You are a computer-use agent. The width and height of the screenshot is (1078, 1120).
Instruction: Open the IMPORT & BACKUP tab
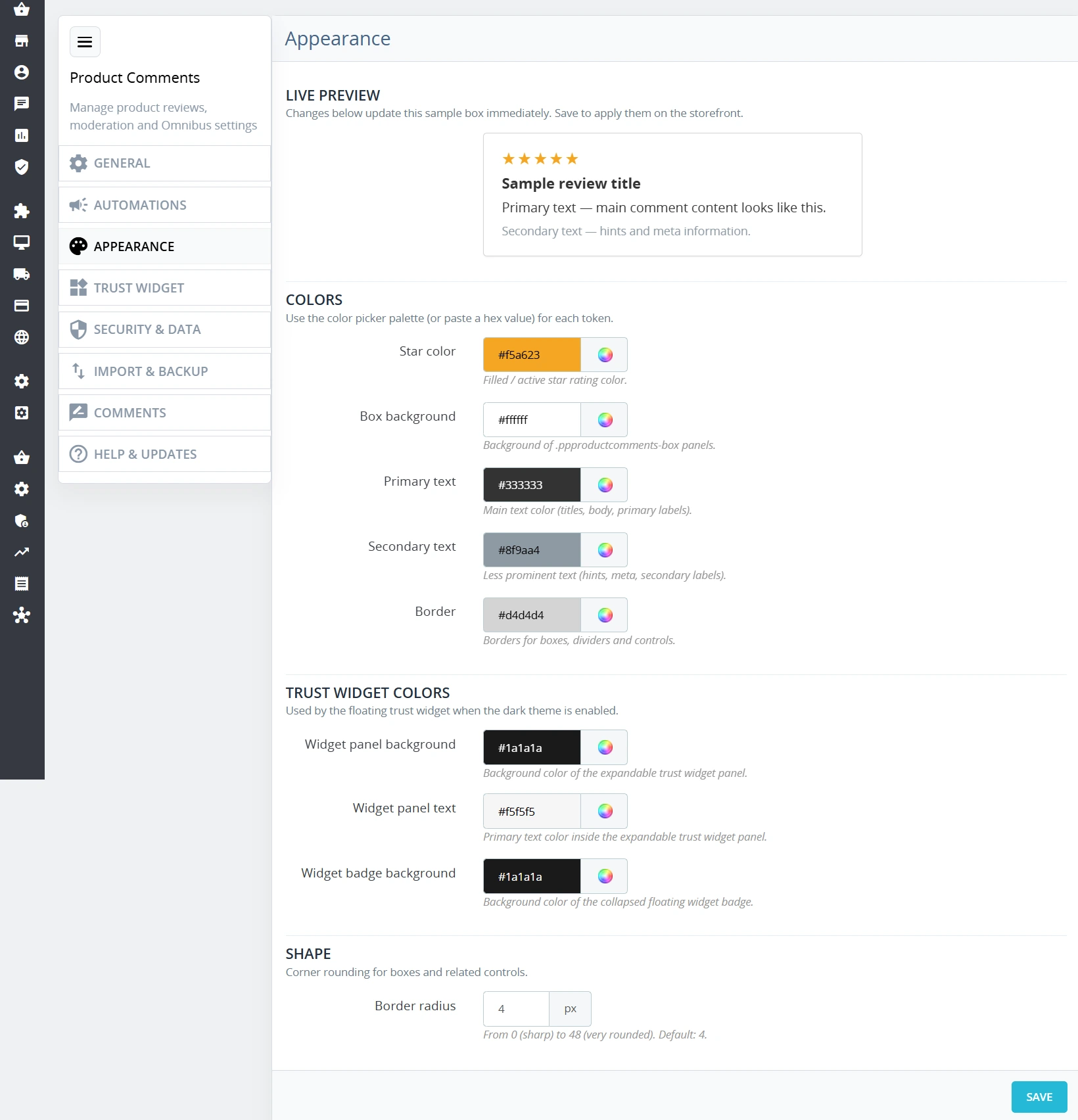(x=164, y=371)
